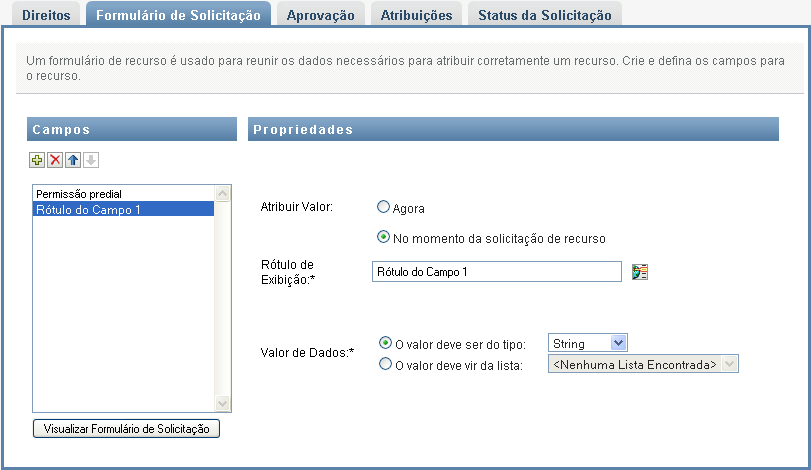Click the fields list scrollbar up arrow
Screen dimensions: 811x470
click(223, 192)
